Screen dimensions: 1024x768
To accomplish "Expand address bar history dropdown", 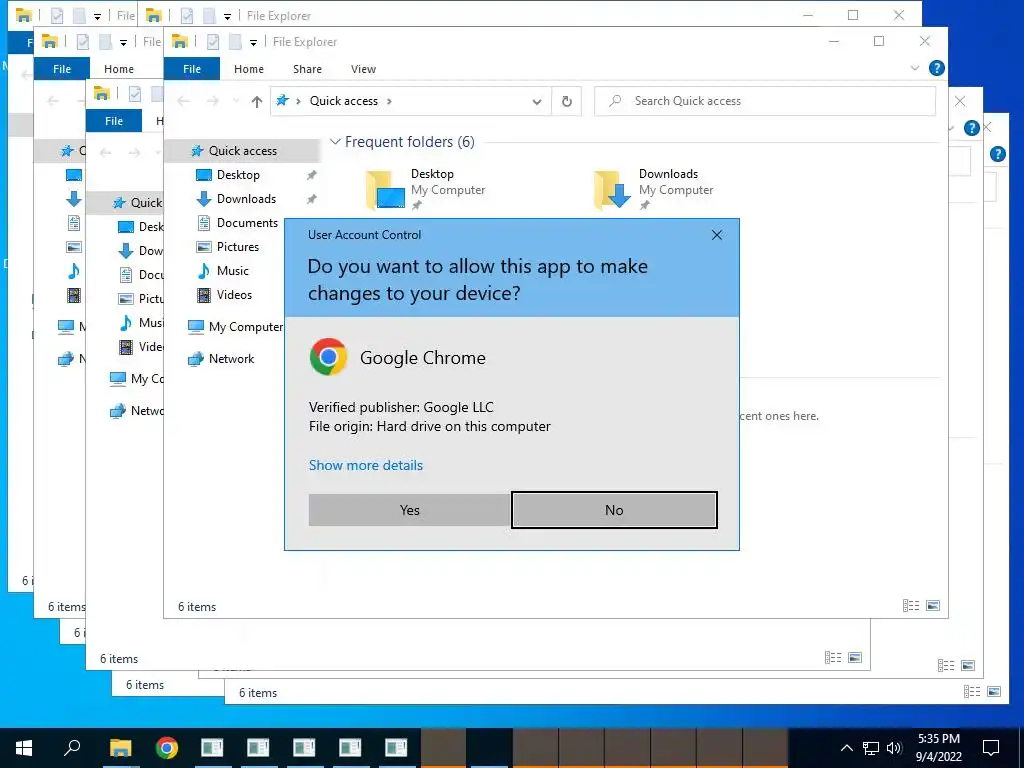I will point(537,101).
